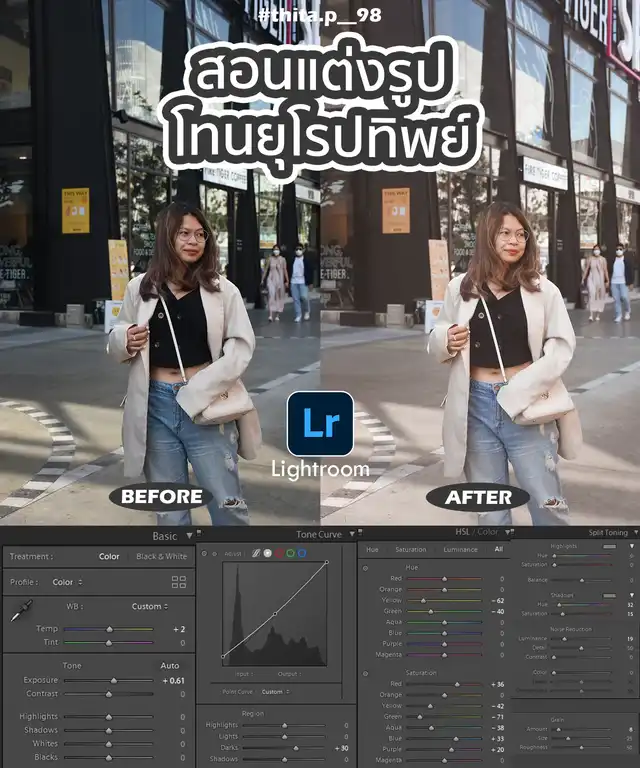Viewport: 640px width, 768px height.
Task: Select the blue channel circle in Tone Curve
Action: pos(301,553)
